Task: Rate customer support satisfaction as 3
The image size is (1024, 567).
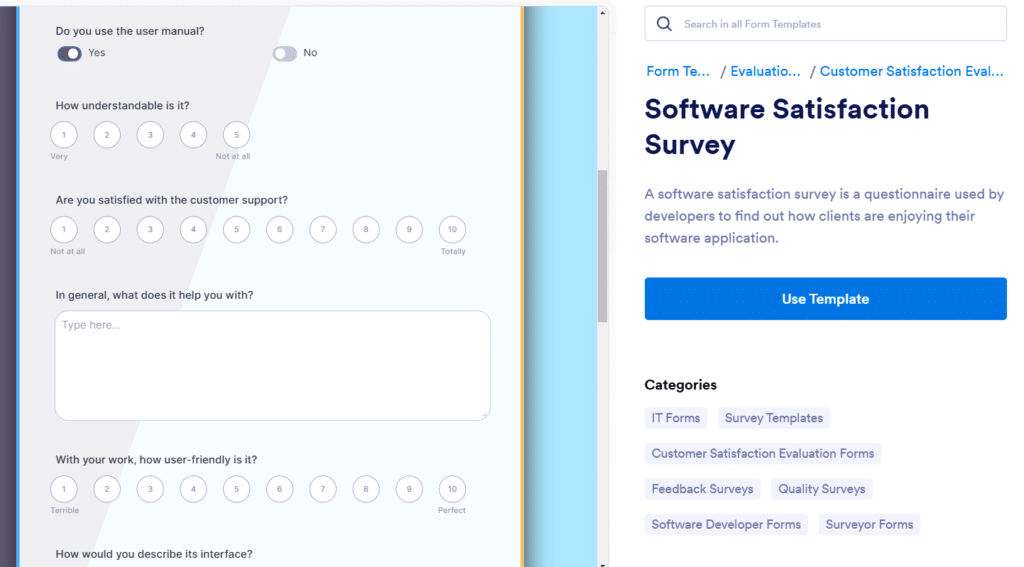Action: [150, 229]
